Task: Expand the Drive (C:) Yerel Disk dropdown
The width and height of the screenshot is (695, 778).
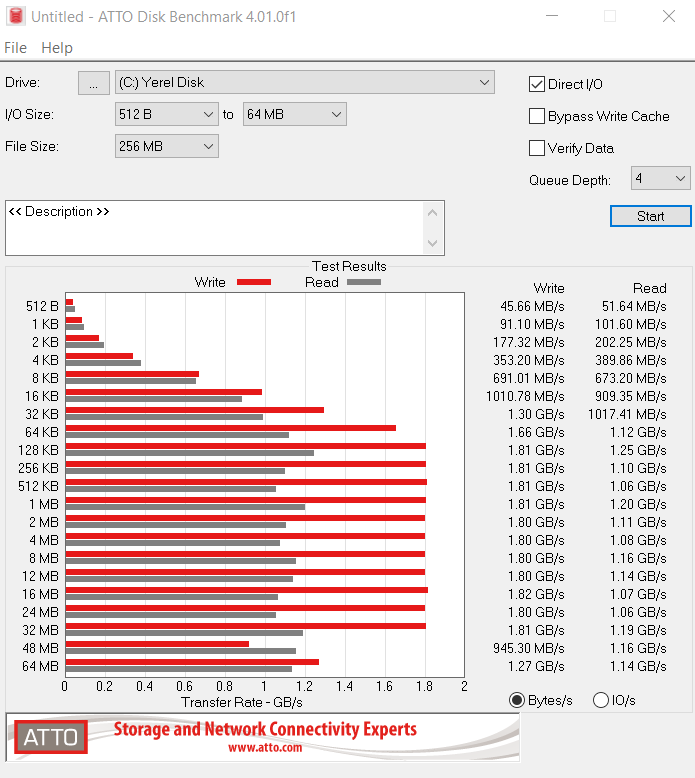Action: (305, 82)
